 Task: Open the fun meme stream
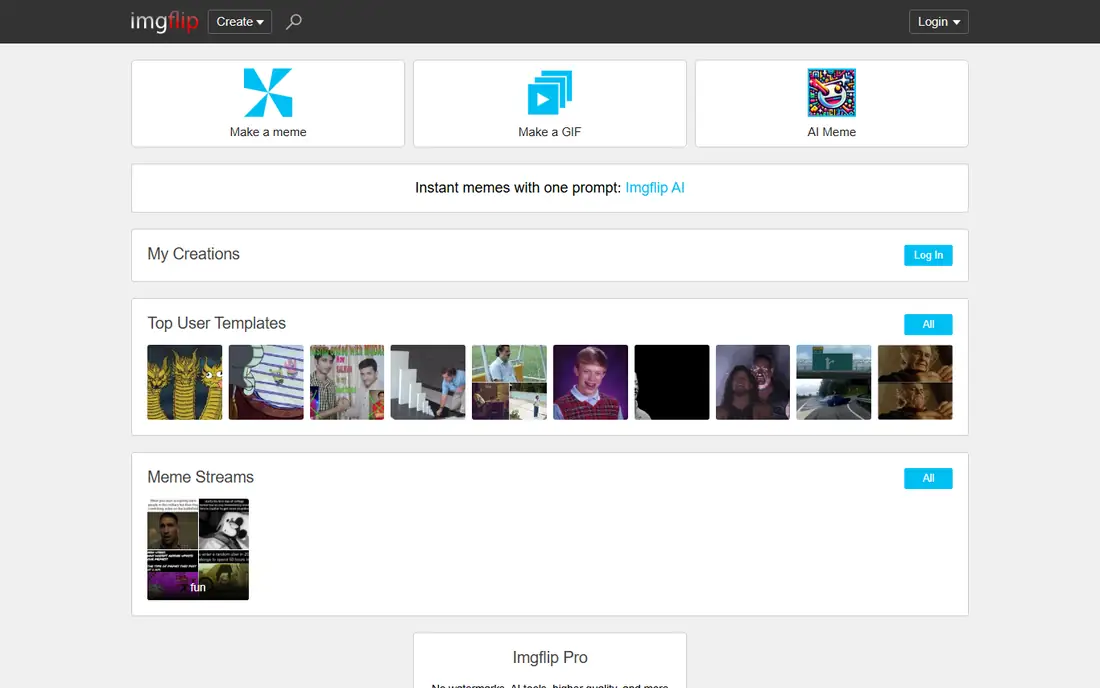(198, 549)
